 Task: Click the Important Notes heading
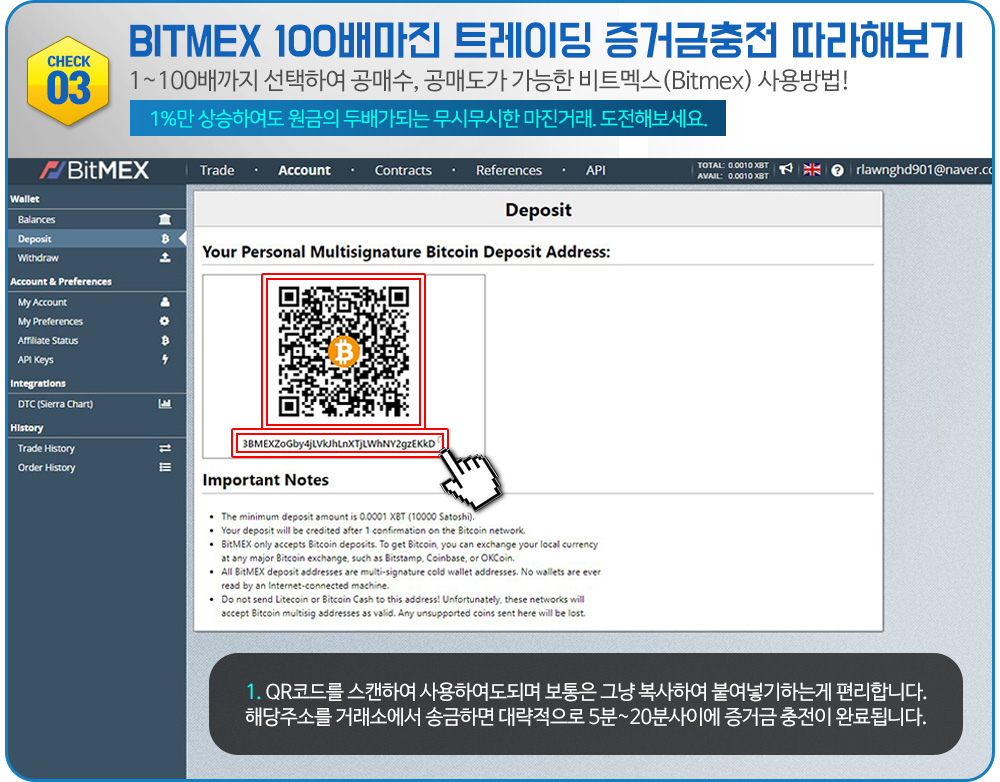point(265,480)
